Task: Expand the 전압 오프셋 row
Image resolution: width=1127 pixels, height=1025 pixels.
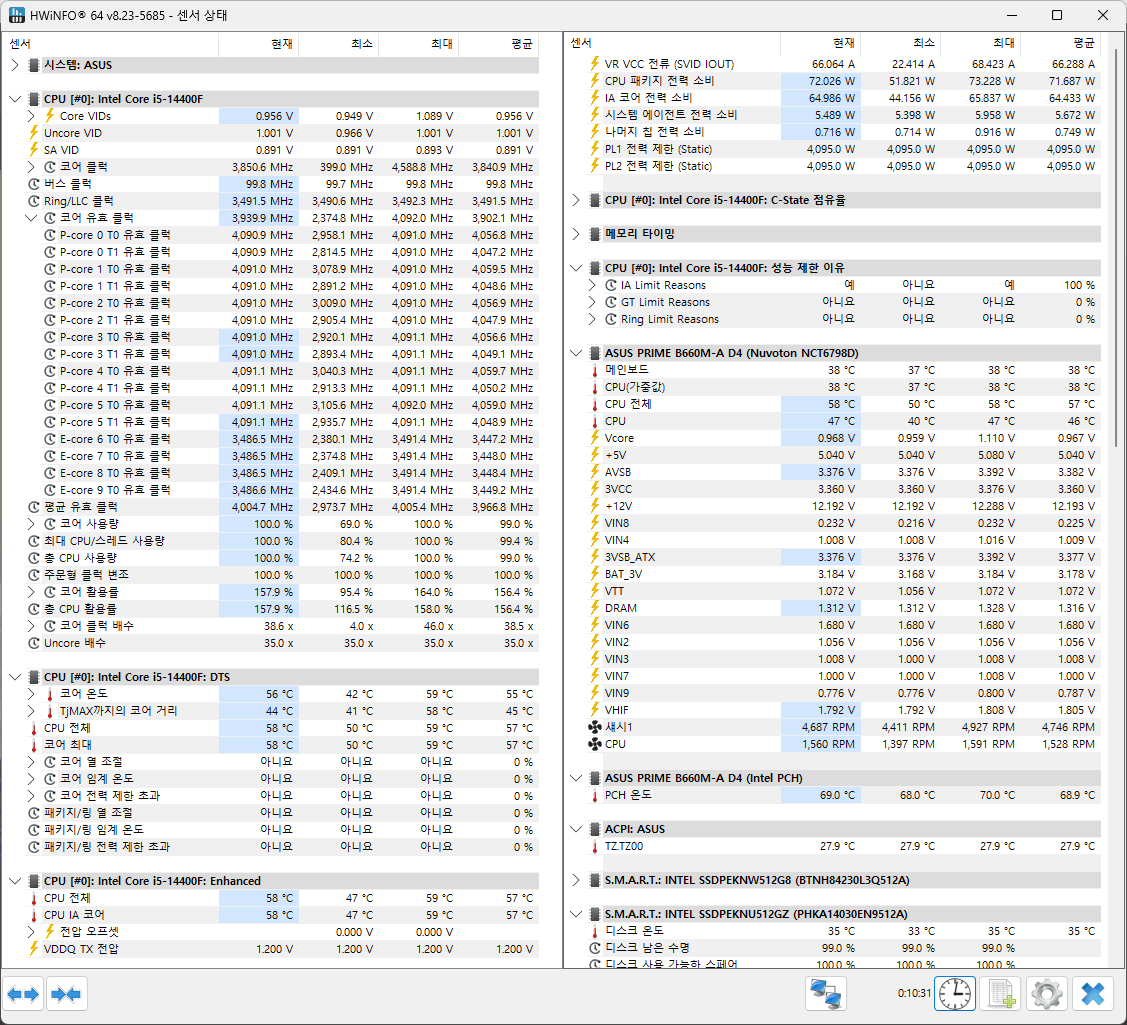Action: click(31, 932)
